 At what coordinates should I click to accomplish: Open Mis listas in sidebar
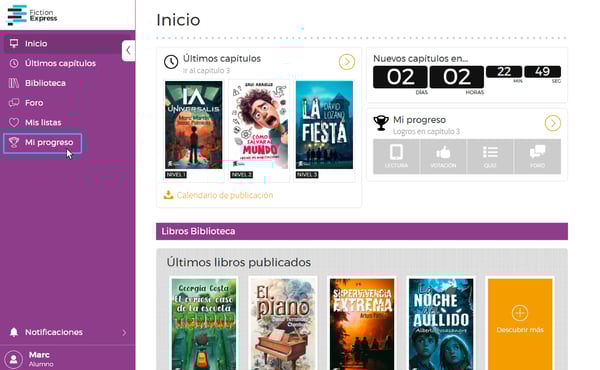(43, 122)
